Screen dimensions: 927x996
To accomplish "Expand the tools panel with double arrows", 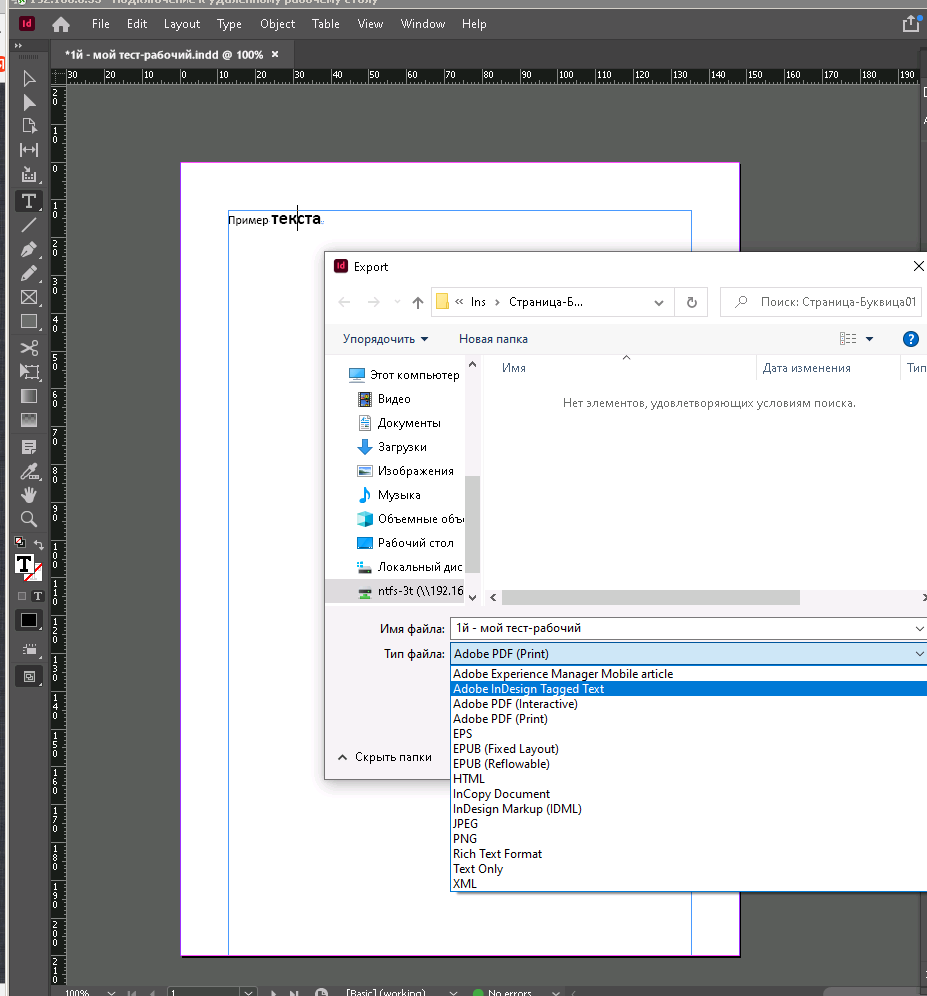I will tap(18, 46).
